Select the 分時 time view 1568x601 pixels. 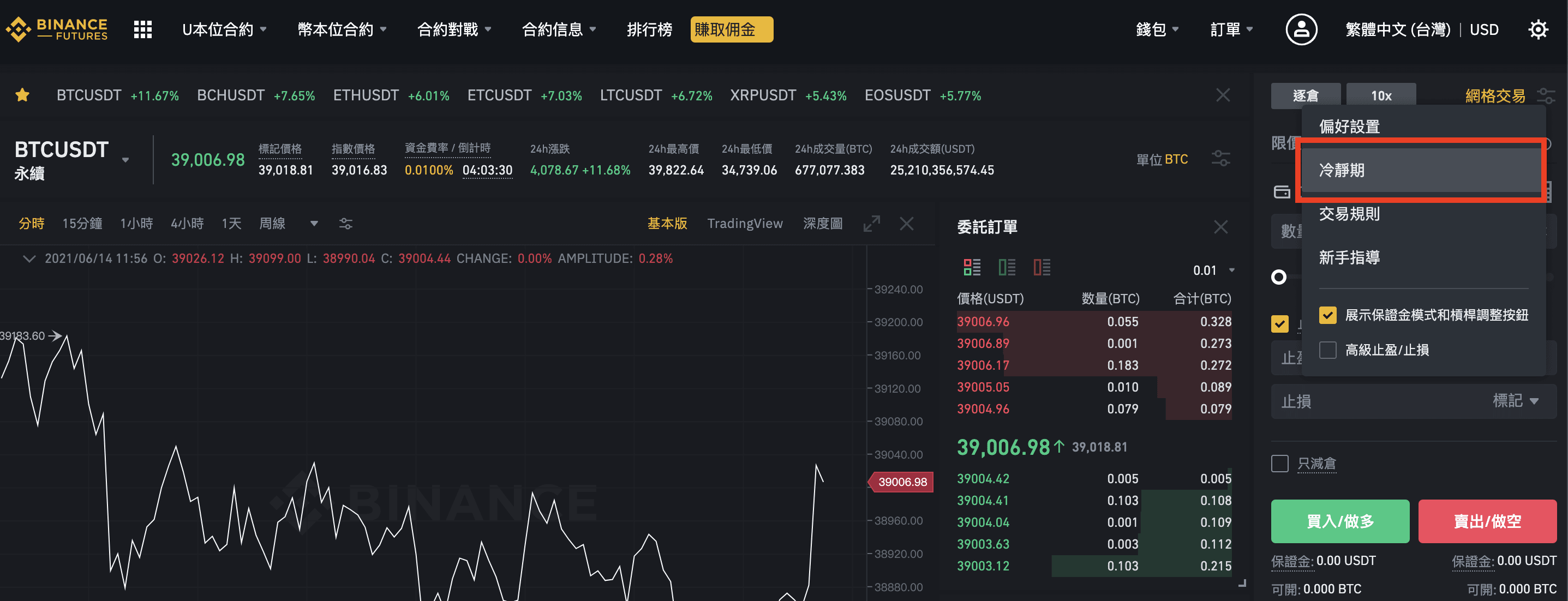[32, 223]
